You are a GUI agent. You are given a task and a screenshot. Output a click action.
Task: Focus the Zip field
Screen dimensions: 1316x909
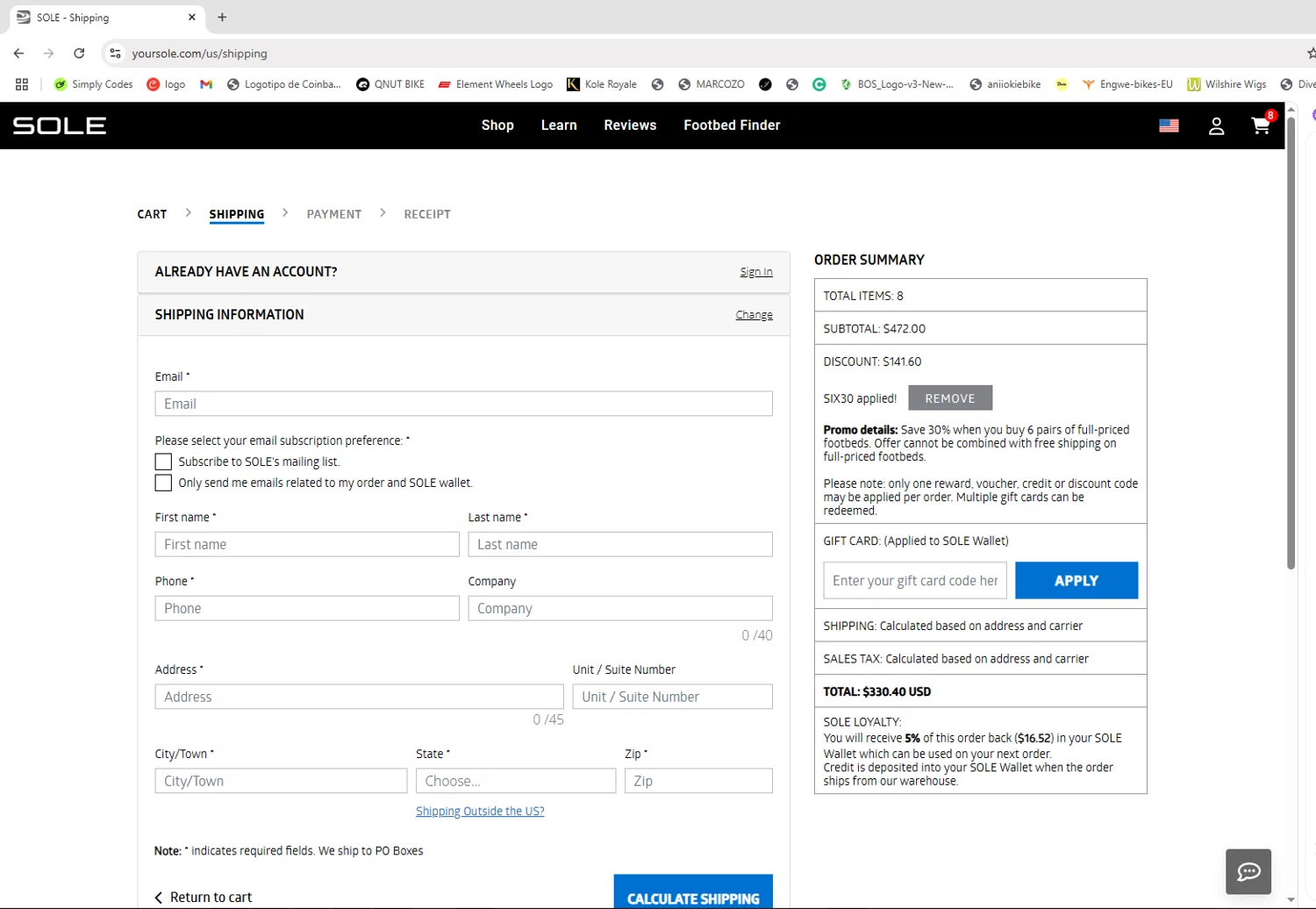[698, 781]
